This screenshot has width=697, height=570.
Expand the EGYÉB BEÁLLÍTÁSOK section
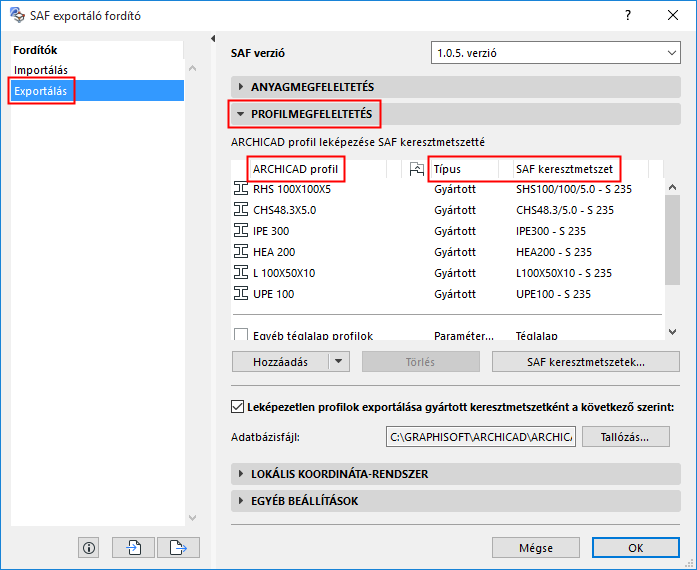[456, 501]
